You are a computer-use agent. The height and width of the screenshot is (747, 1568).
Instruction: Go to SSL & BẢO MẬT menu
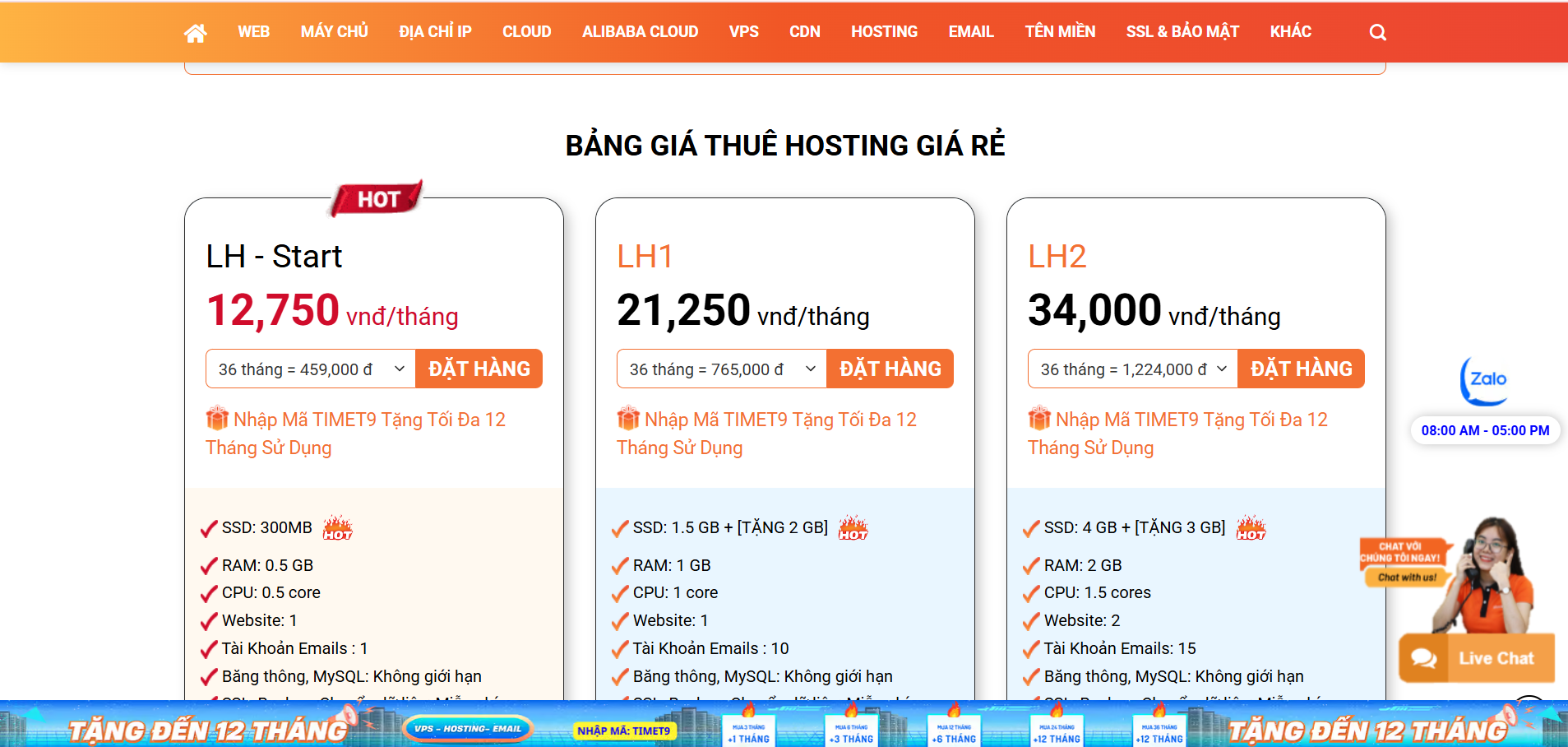coord(1182,32)
